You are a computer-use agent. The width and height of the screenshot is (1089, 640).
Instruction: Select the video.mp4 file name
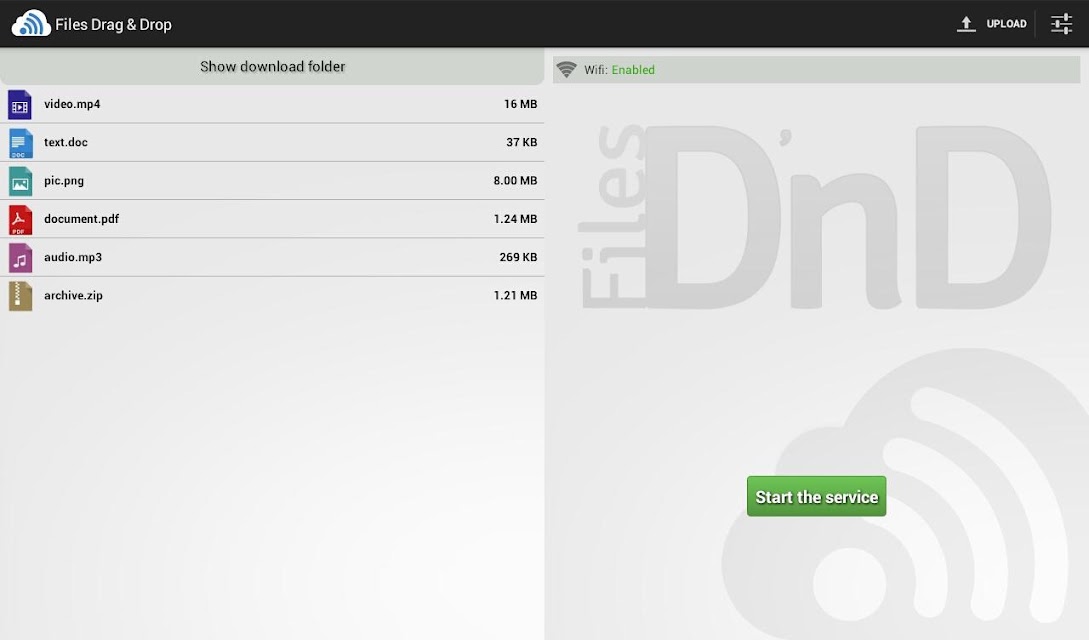(72, 104)
